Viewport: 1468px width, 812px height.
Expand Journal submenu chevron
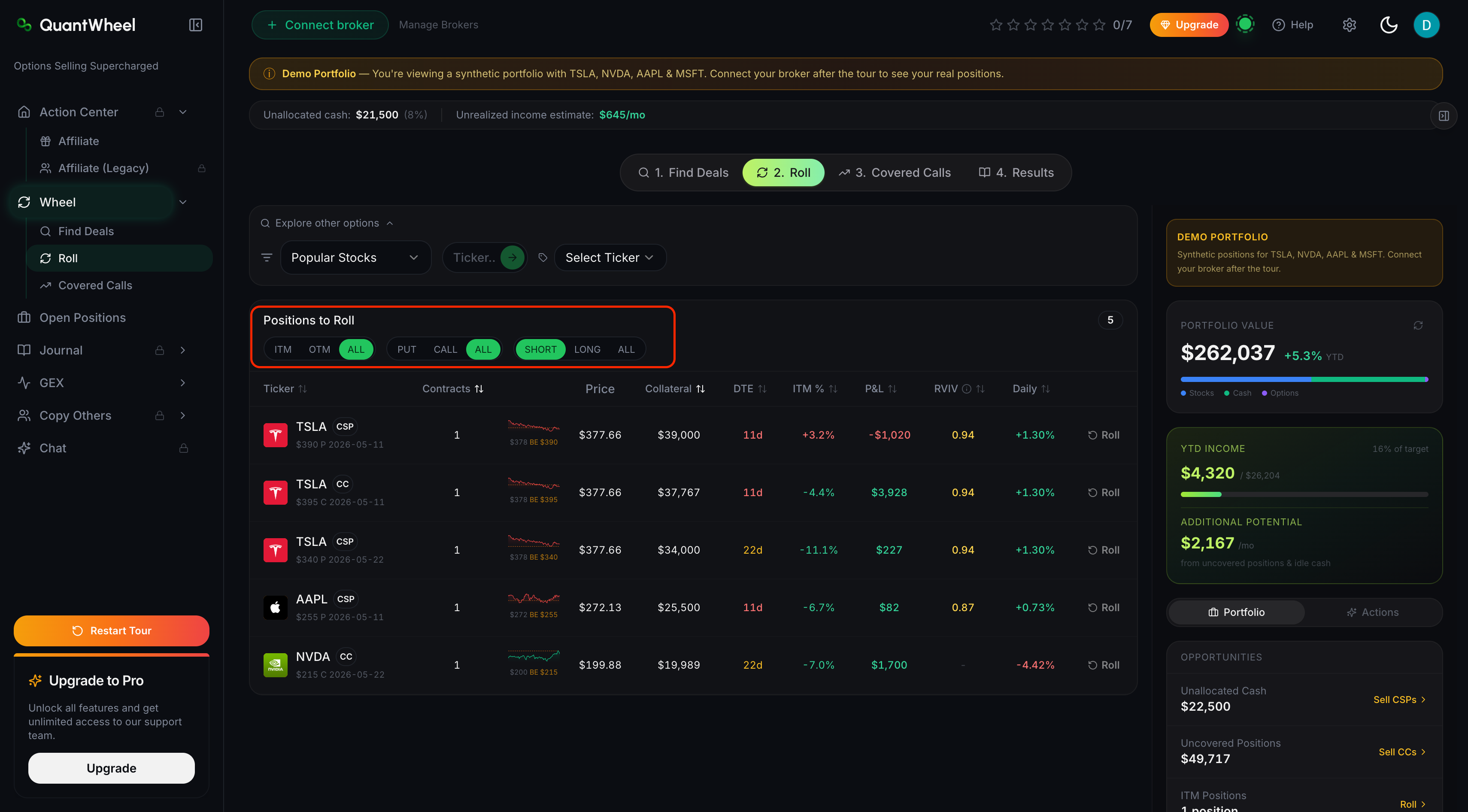click(x=183, y=351)
